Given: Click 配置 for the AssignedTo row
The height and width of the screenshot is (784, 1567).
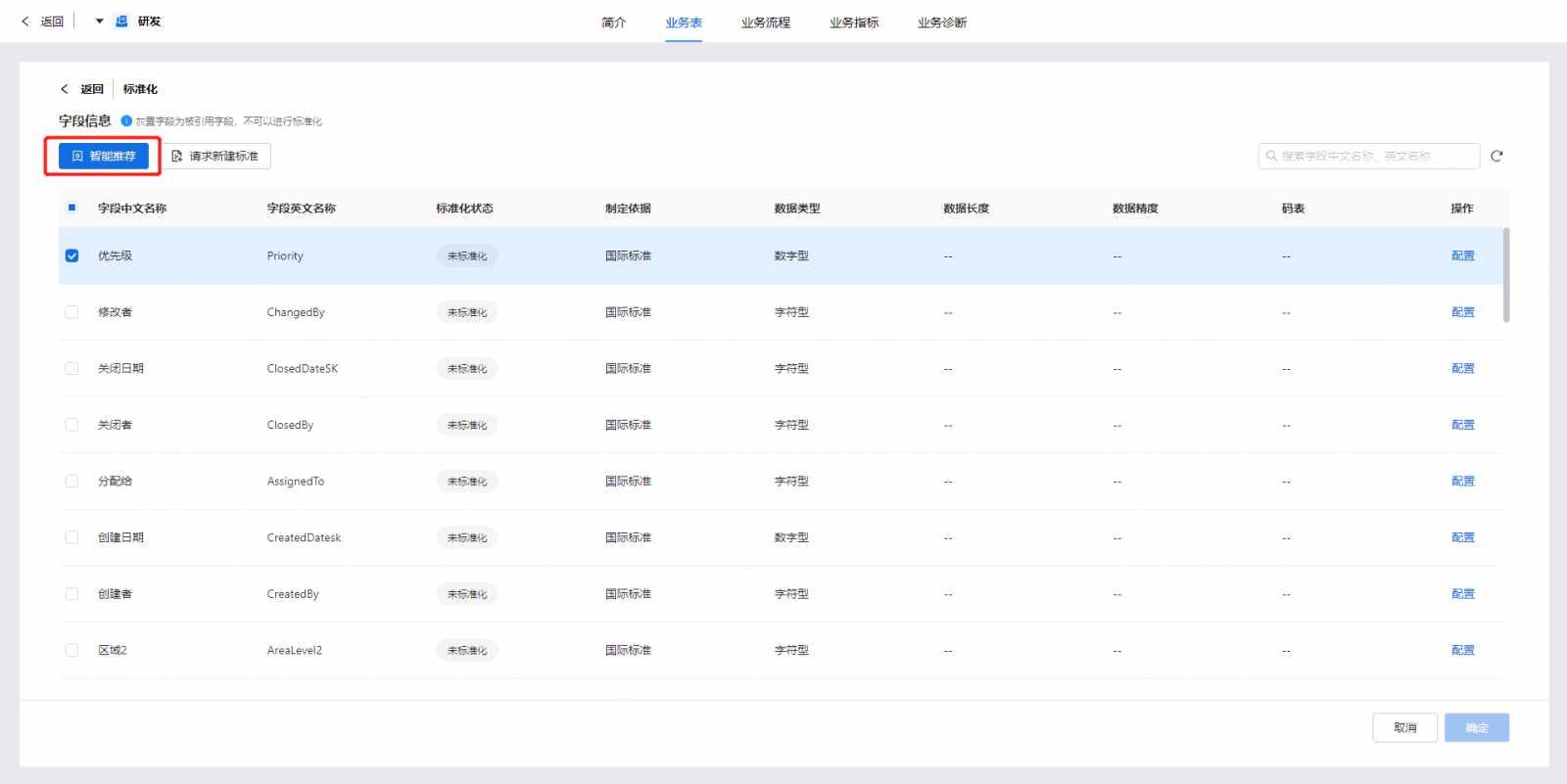Looking at the screenshot, I should coord(1463,481).
